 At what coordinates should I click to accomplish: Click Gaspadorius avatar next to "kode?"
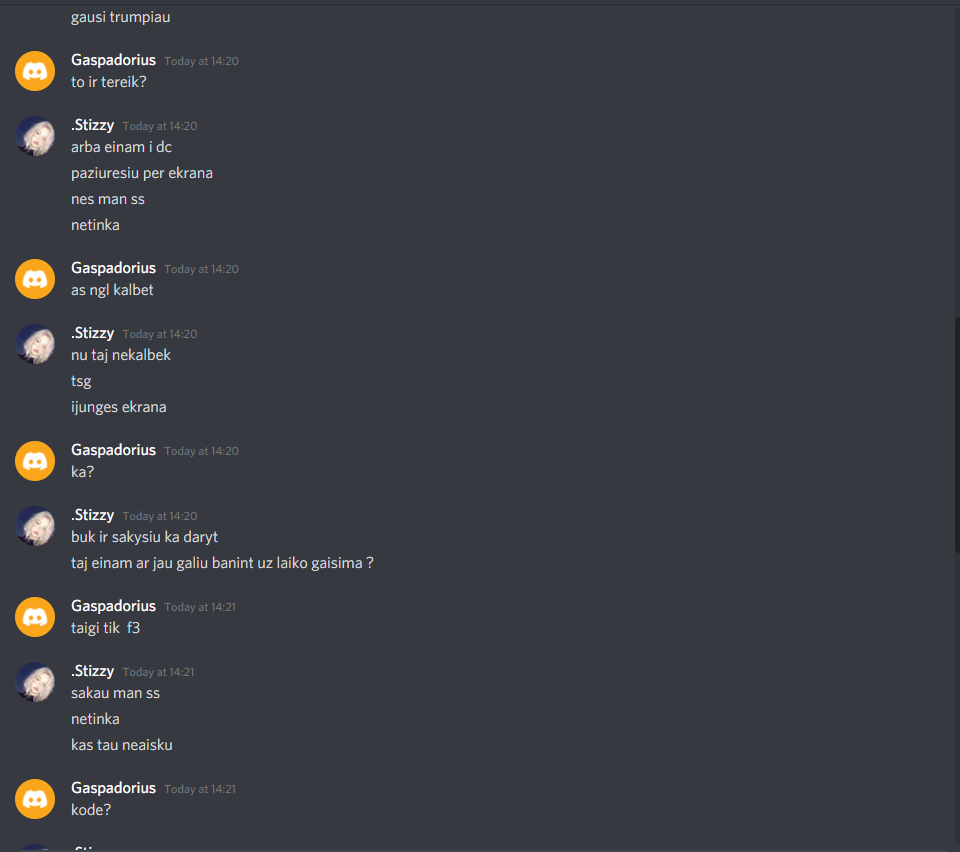(35, 799)
